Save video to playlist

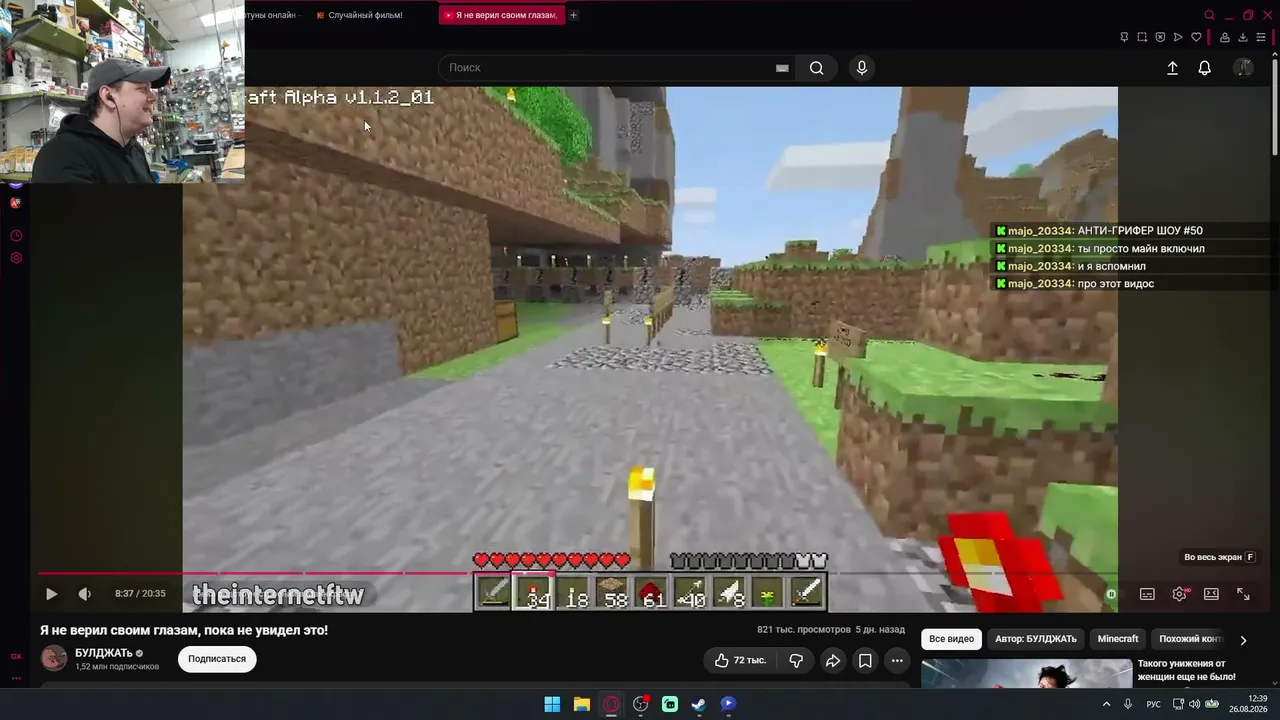pyautogui.click(x=865, y=660)
